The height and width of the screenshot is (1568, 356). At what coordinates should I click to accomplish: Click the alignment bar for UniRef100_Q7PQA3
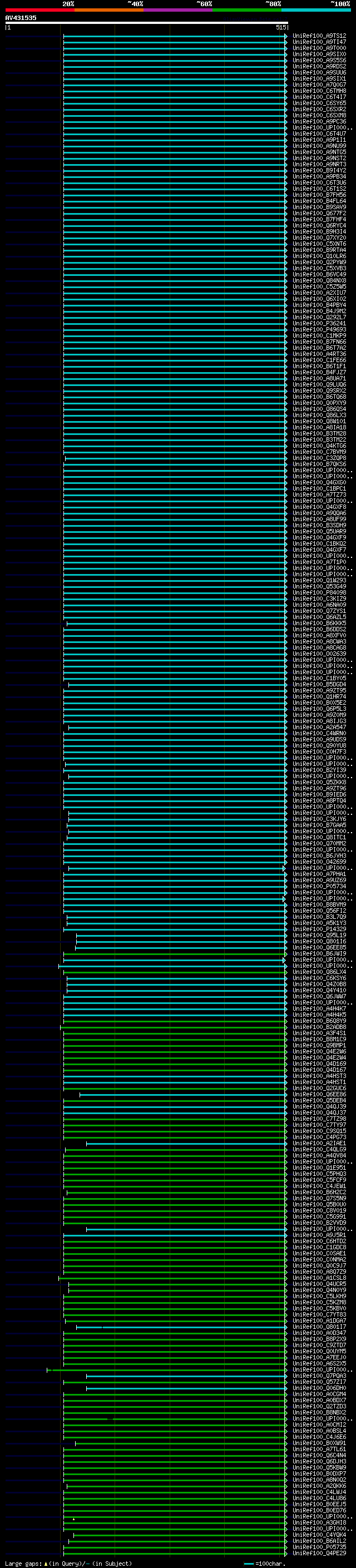pyautogui.click(x=186, y=1376)
